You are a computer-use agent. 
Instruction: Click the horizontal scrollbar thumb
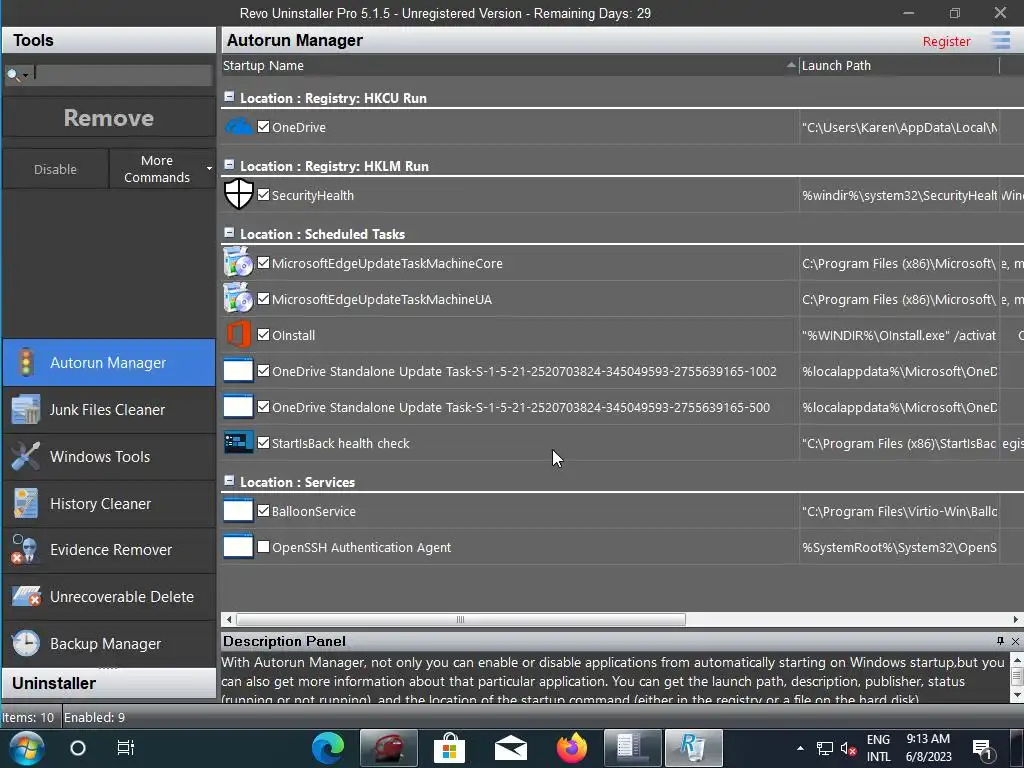pyautogui.click(x=460, y=619)
